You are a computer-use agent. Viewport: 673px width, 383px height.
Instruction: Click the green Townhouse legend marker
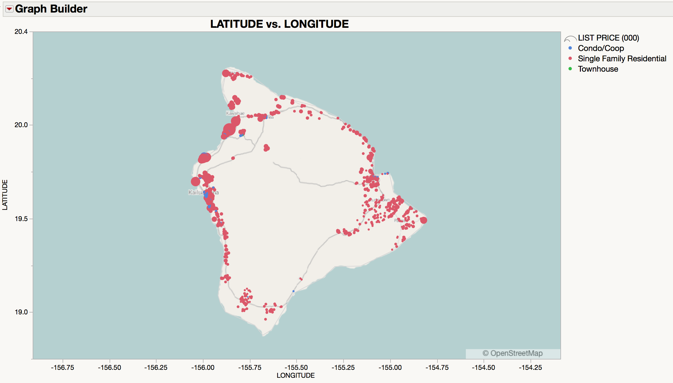pos(570,69)
